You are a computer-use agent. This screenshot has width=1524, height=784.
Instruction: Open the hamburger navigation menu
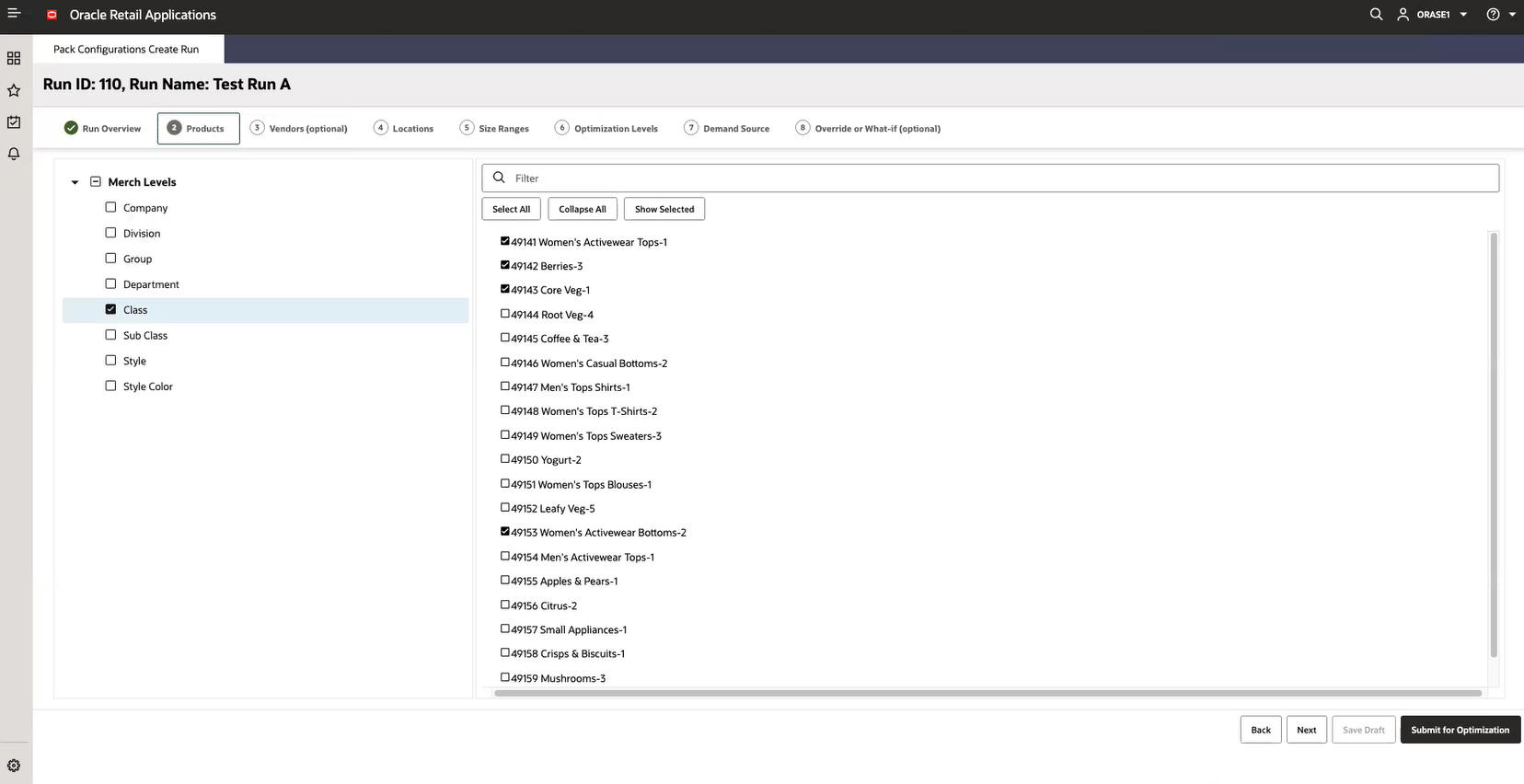(x=14, y=13)
